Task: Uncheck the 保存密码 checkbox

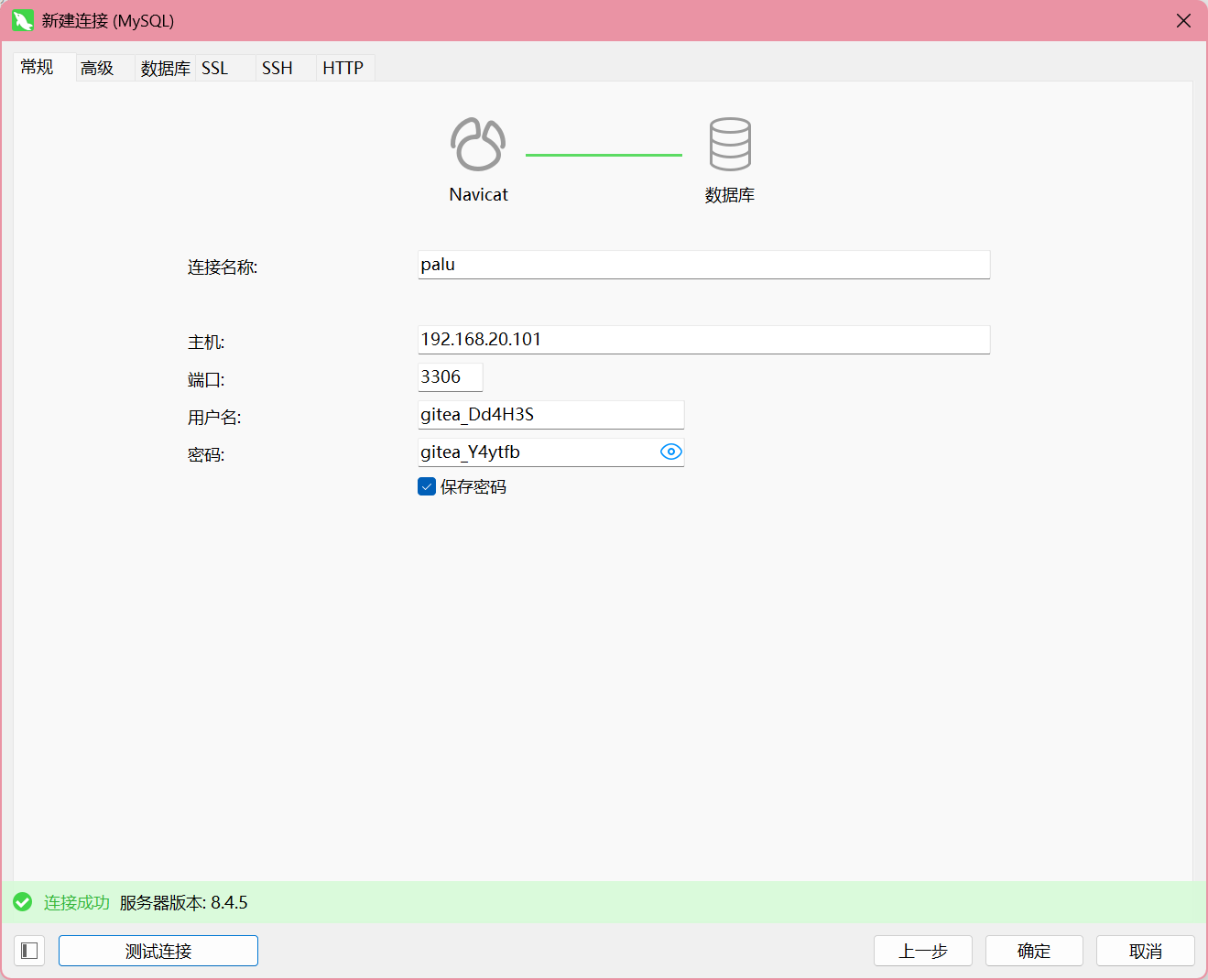Action: pos(427,486)
